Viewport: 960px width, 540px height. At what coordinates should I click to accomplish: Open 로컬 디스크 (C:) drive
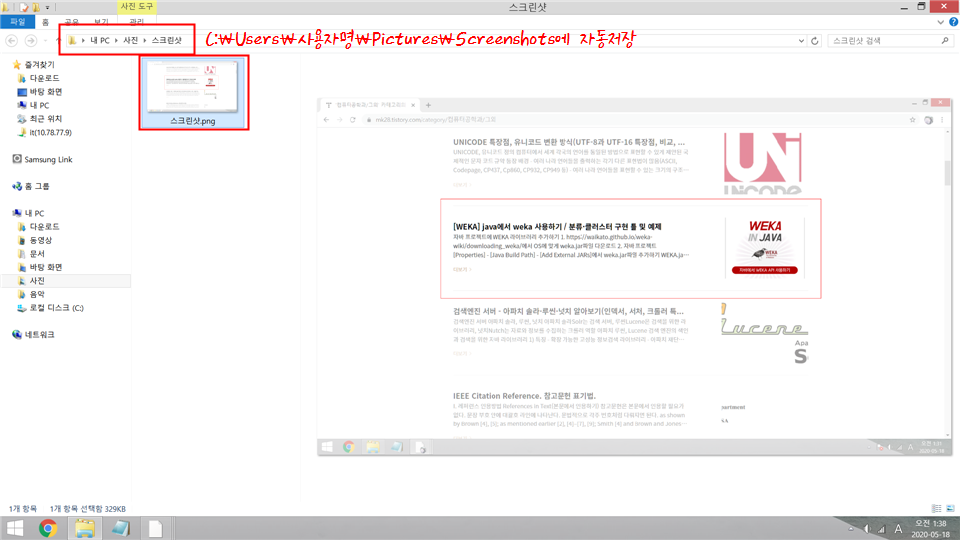[50, 307]
